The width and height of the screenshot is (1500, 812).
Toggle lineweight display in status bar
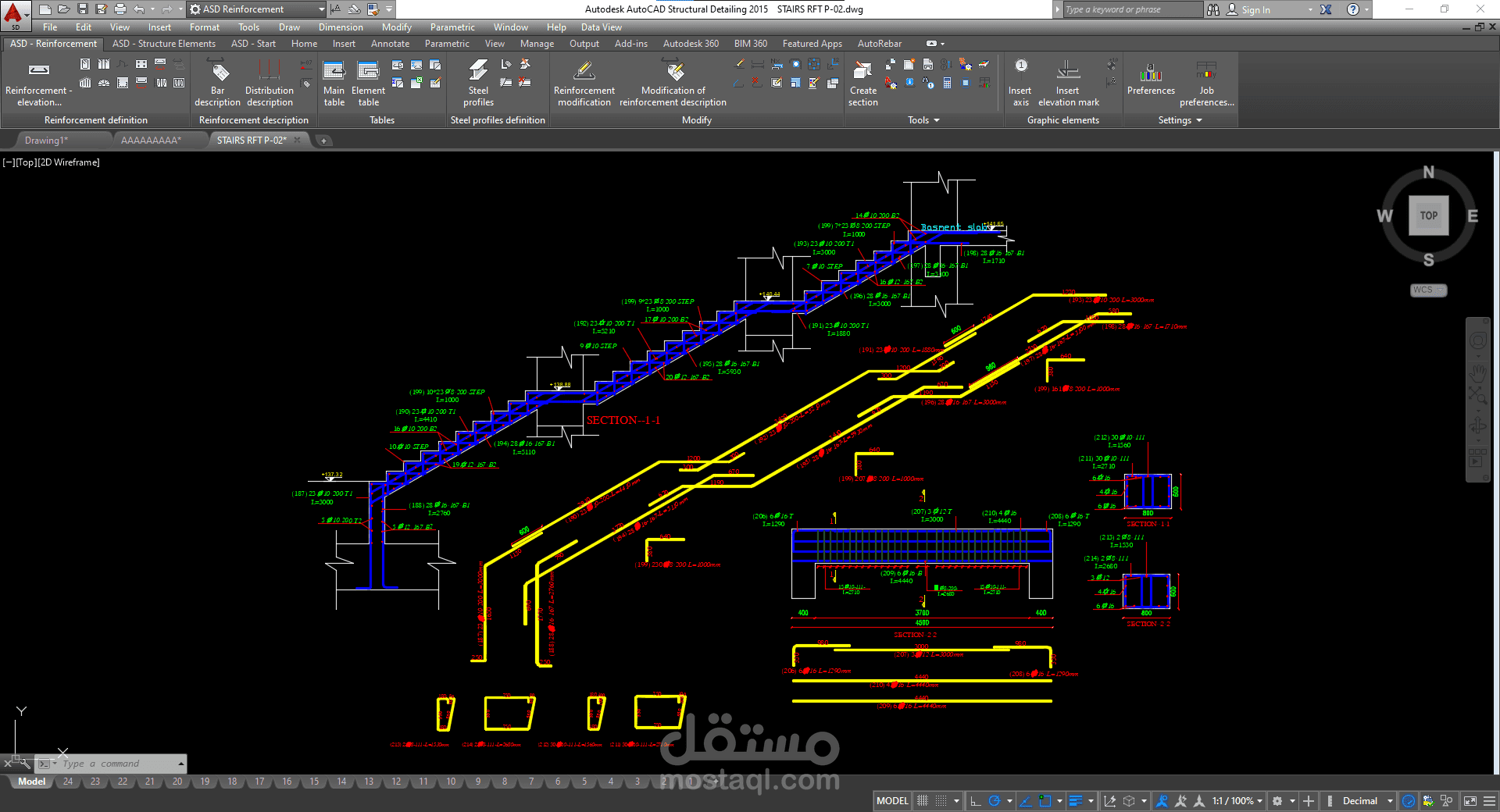[x=1076, y=801]
